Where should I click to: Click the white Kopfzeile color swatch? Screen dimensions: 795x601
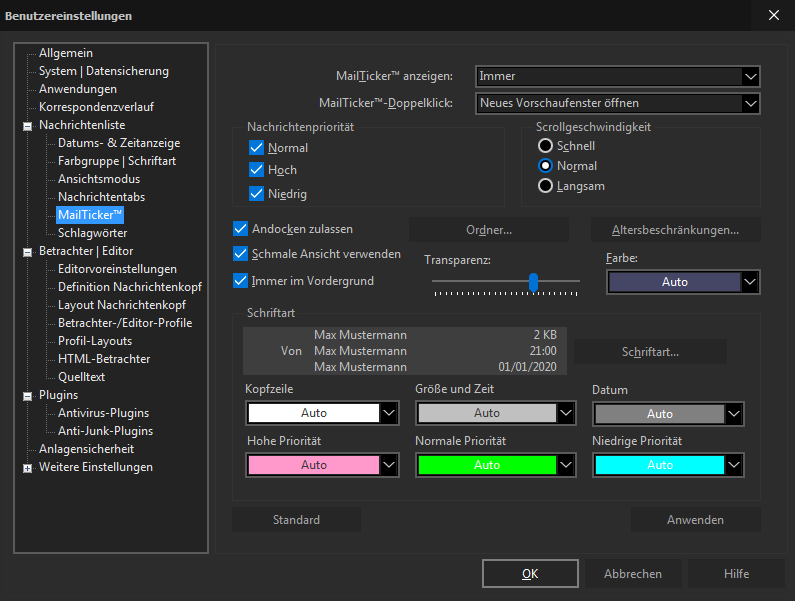(x=314, y=413)
